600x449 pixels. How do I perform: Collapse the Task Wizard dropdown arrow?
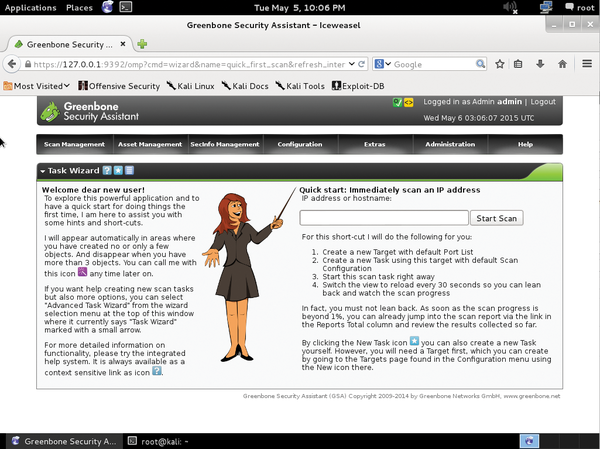pyautogui.click(x=42, y=171)
